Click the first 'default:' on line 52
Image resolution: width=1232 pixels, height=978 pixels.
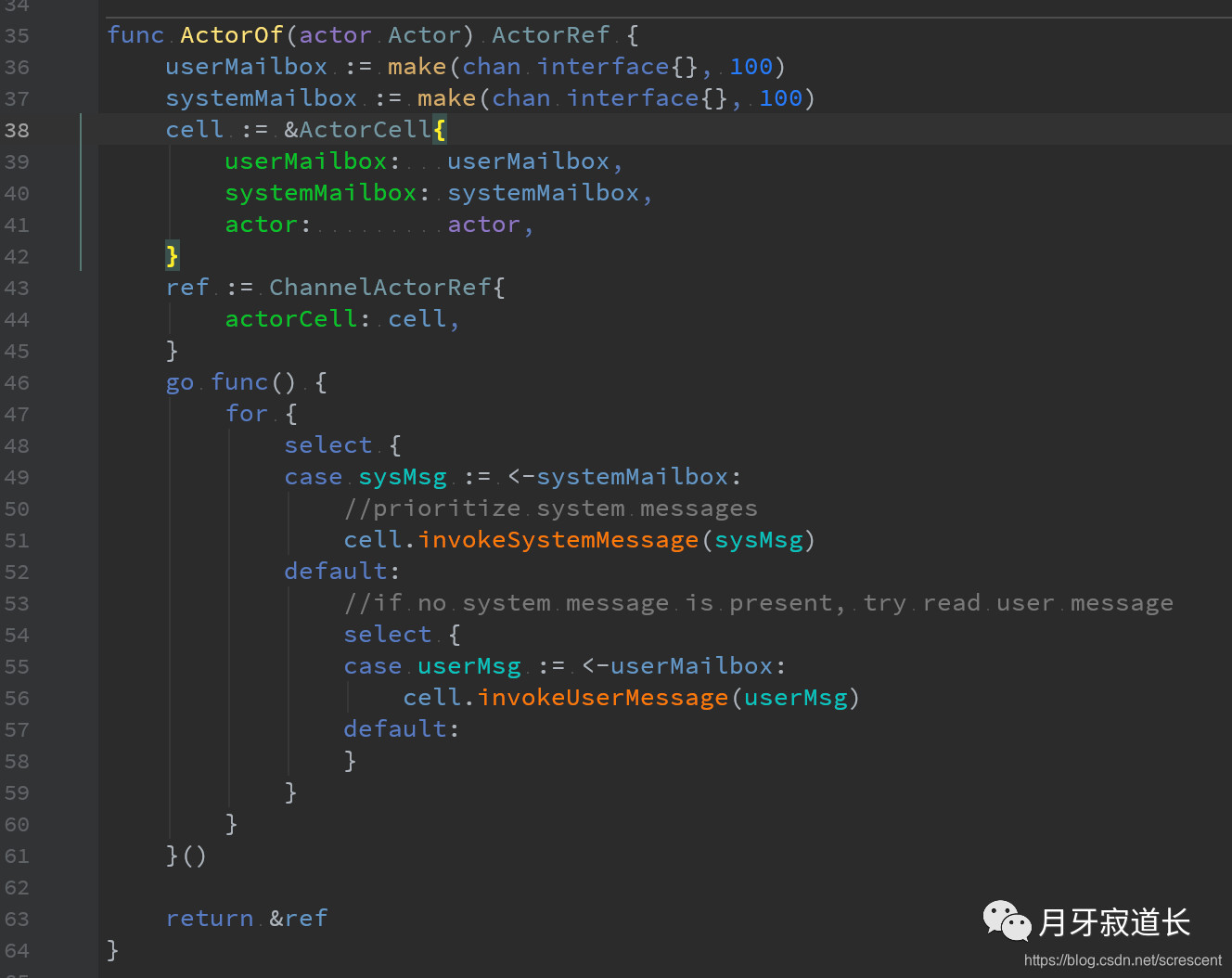(342, 572)
